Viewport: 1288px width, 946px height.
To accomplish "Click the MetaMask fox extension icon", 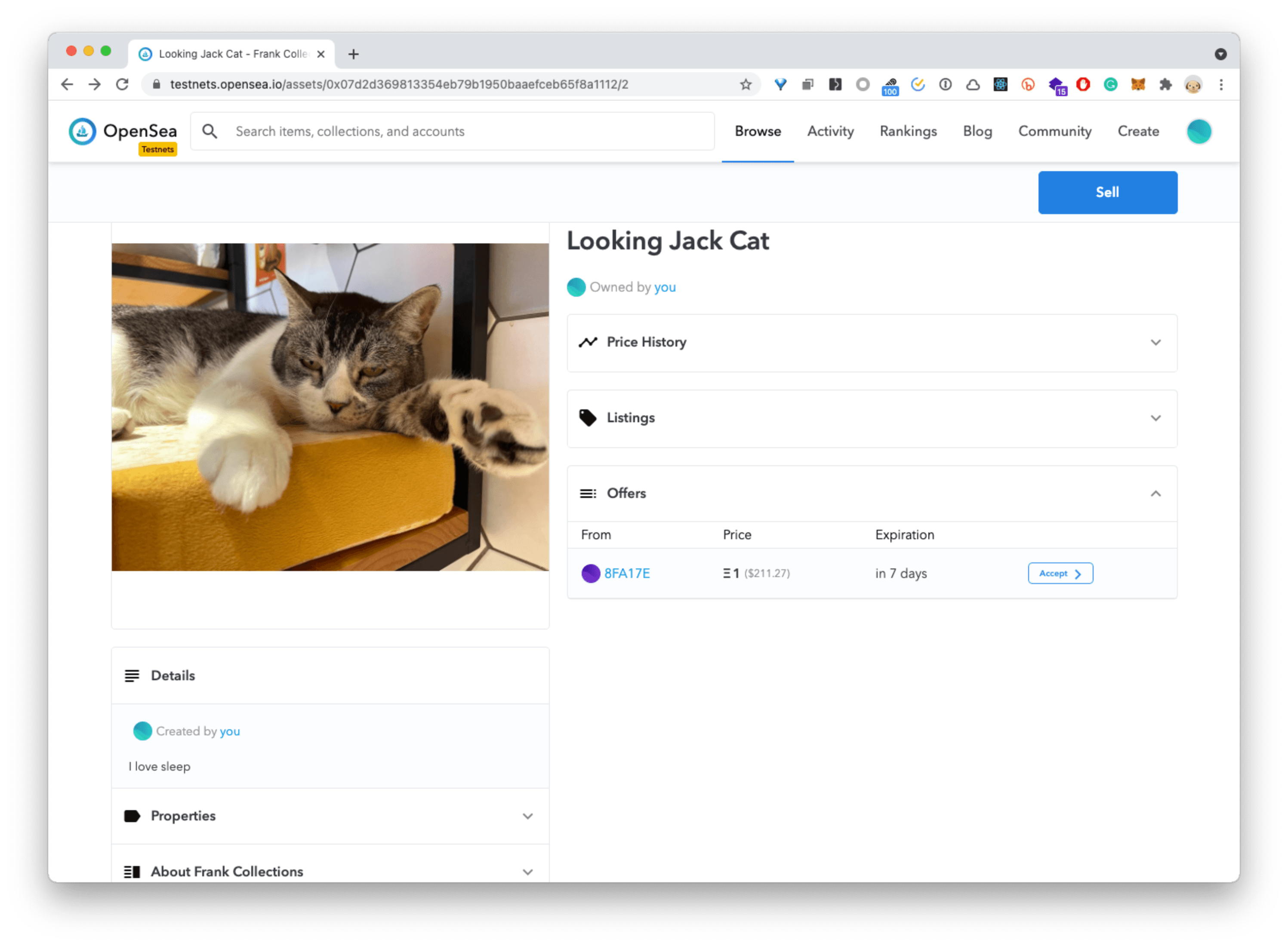I will pos(1137,85).
